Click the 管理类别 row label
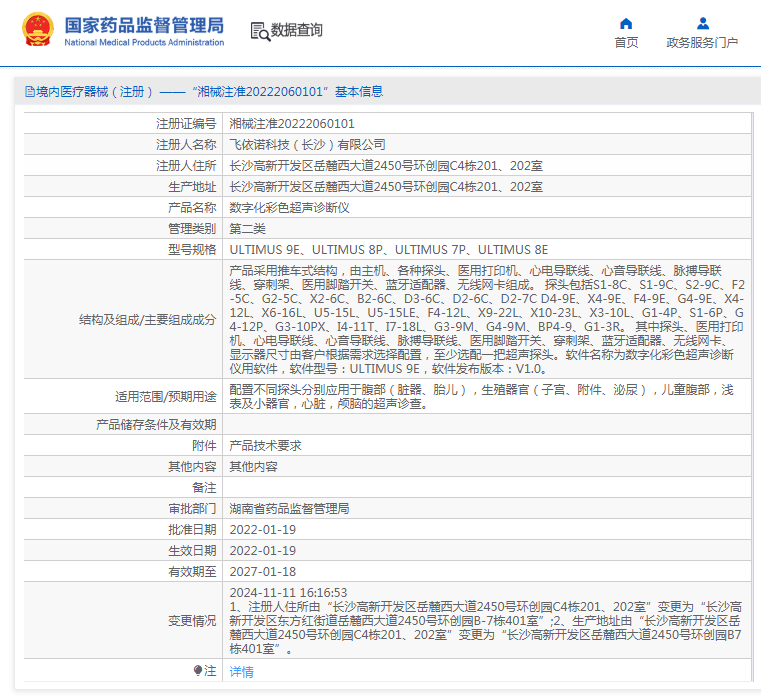 coord(192,229)
